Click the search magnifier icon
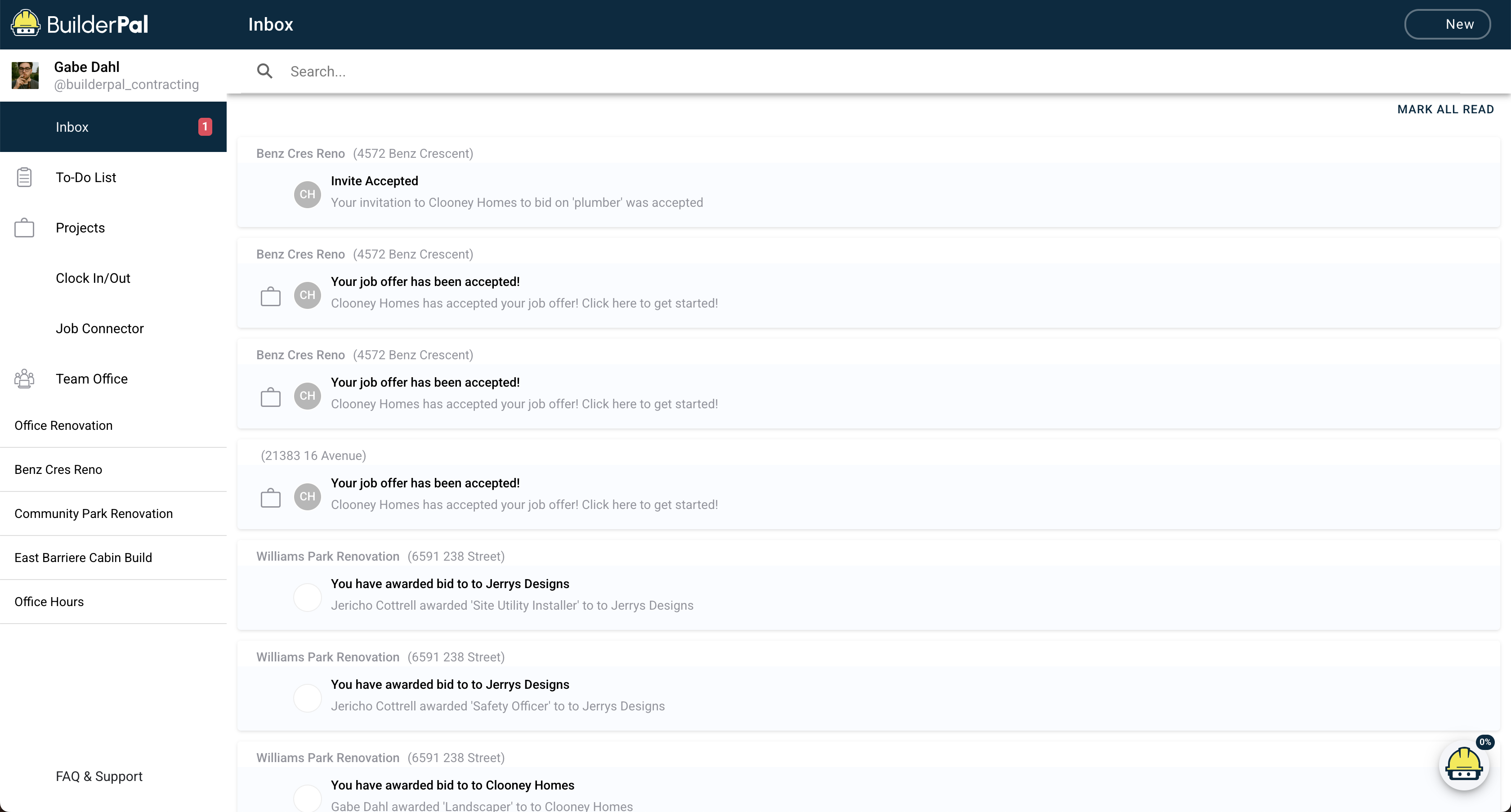The width and height of the screenshot is (1511, 812). (264, 71)
